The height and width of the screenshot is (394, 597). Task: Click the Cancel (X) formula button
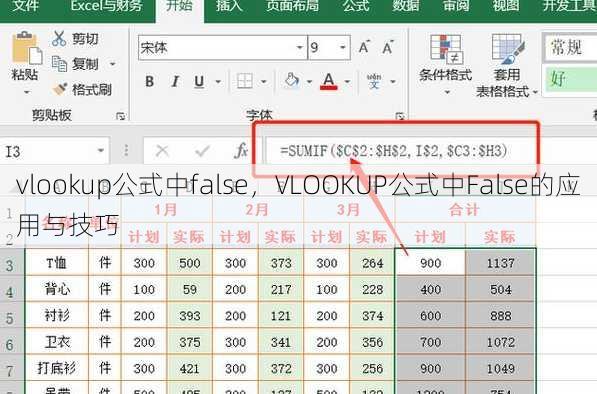(162, 151)
